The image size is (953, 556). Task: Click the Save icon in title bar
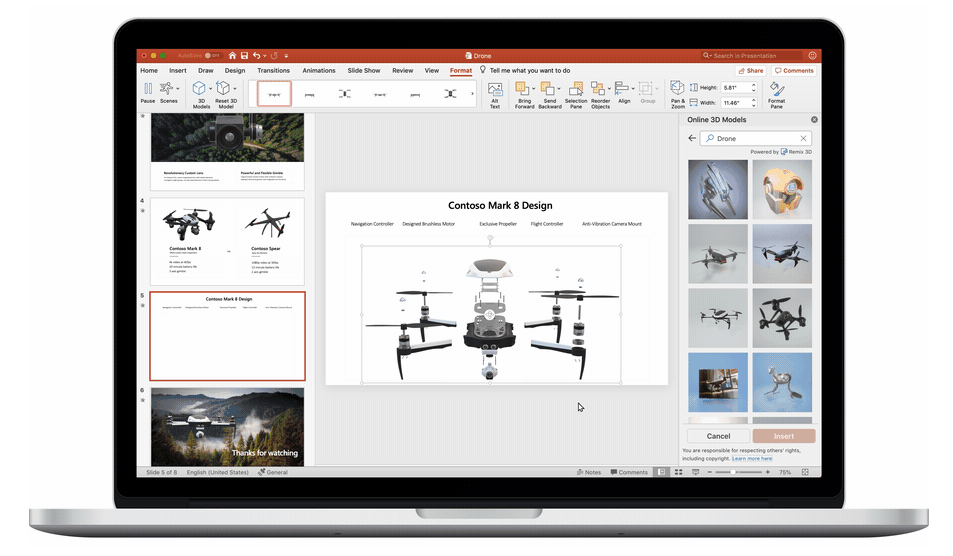[x=244, y=55]
